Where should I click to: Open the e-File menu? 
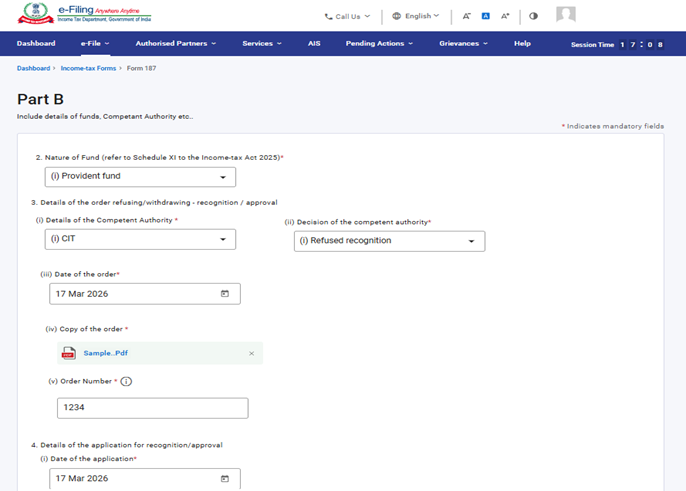(95, 44)
